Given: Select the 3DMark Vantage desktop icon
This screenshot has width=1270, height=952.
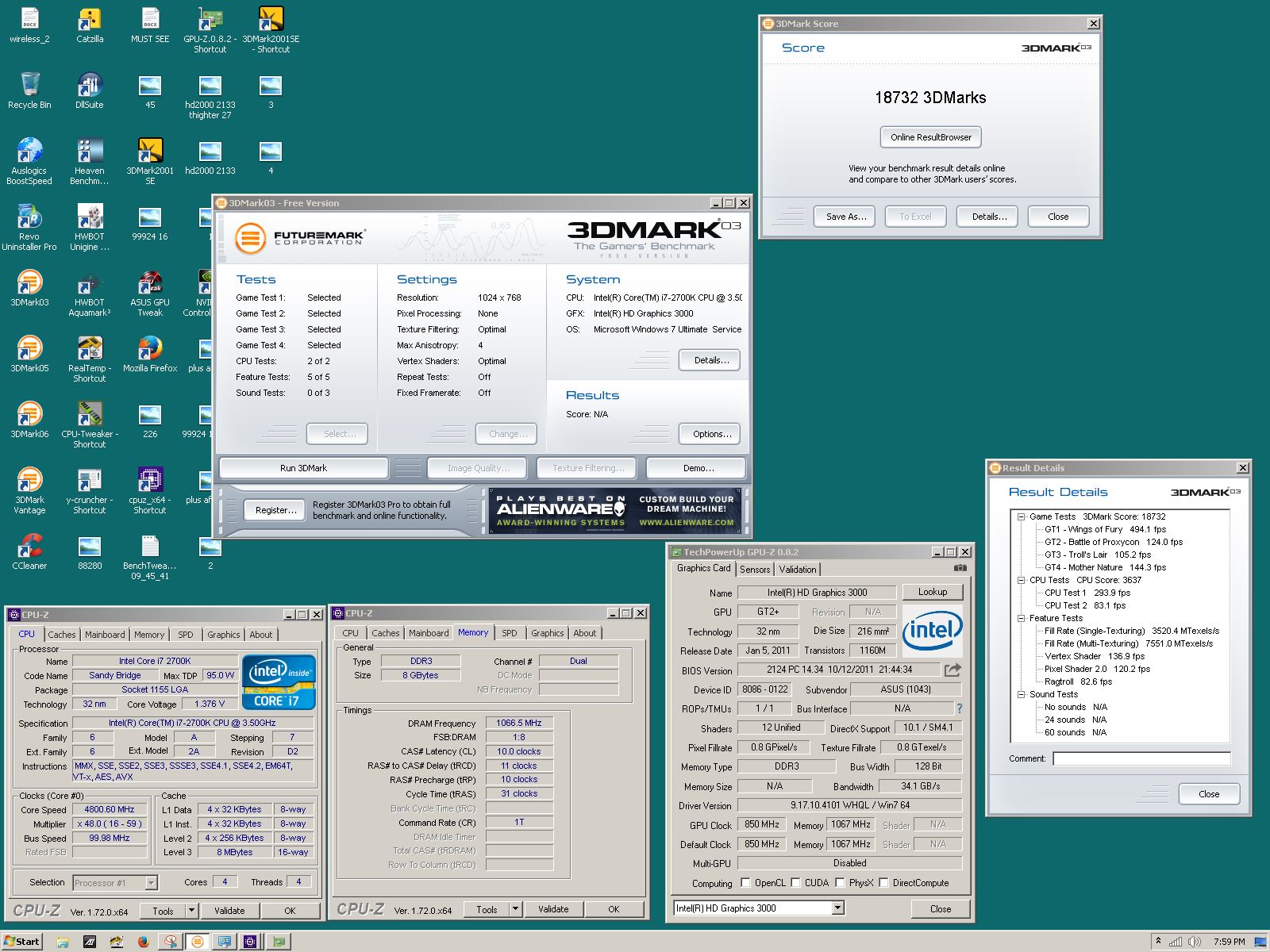Looking at the screenshot, I should point(29,491).
